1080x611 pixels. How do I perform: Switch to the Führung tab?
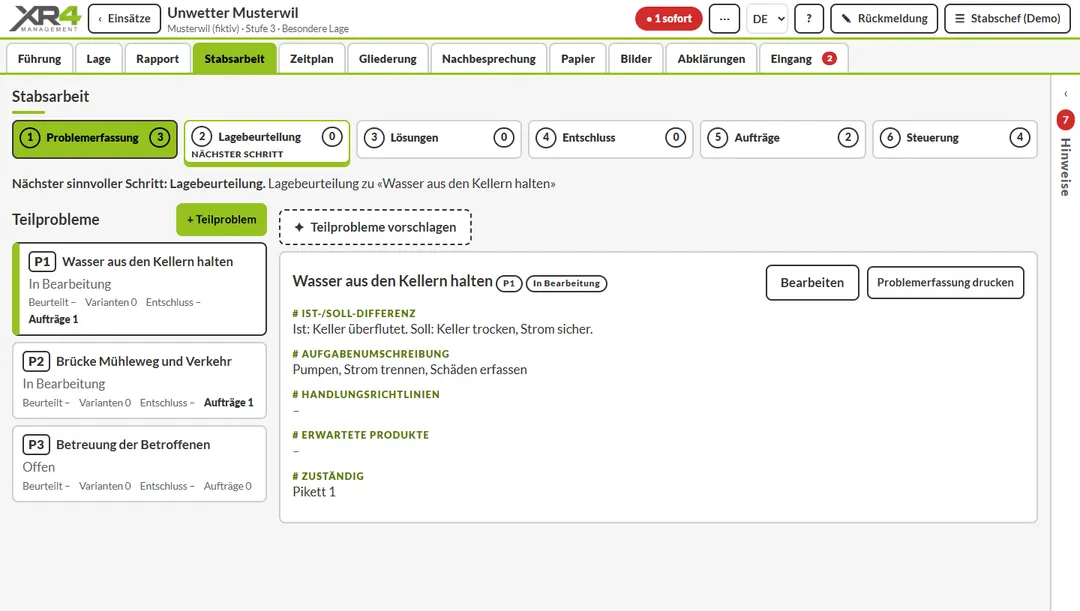click(x=39, y=59)
